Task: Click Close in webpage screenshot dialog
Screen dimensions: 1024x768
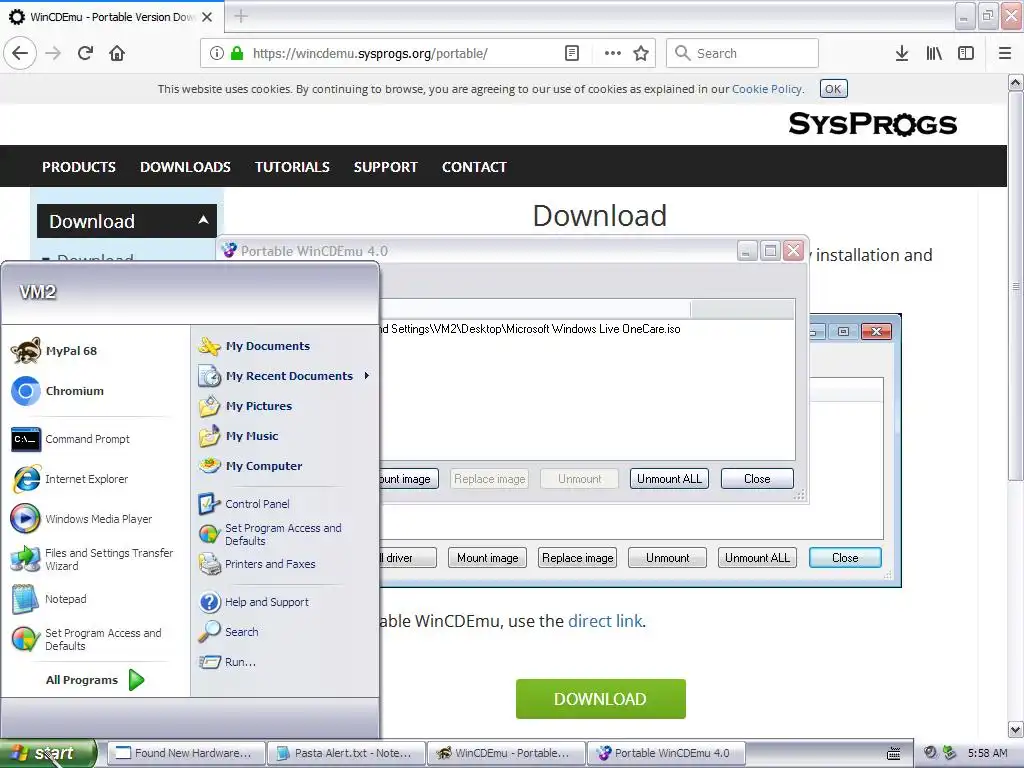Action: pos(845,558)
